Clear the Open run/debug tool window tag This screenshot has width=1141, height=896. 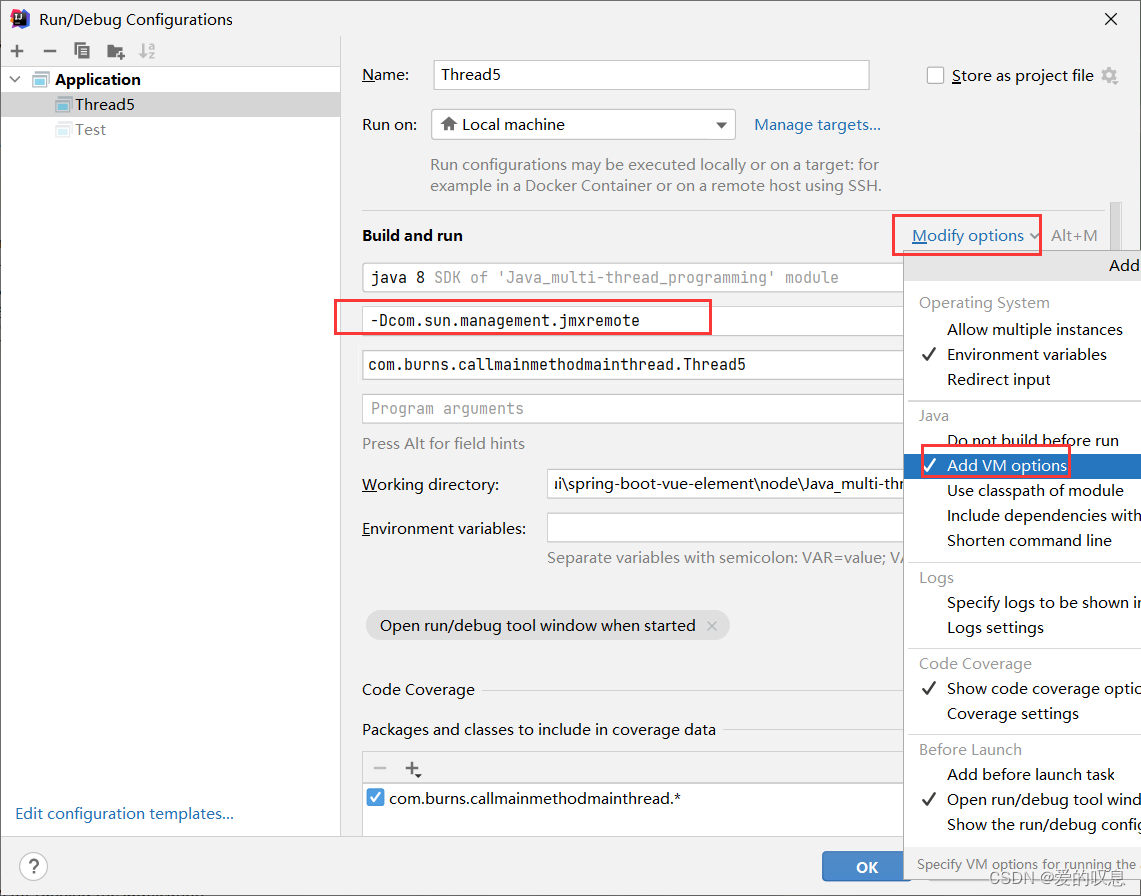pos(712,625)
